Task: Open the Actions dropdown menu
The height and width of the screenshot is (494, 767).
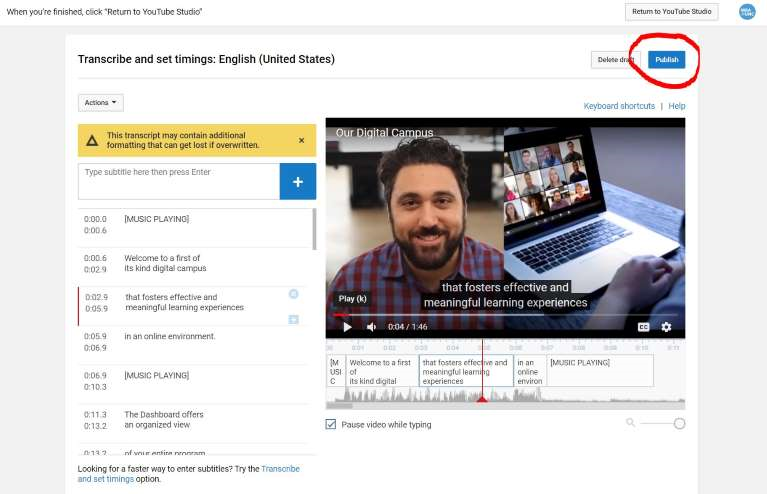Action: (101, 103)
